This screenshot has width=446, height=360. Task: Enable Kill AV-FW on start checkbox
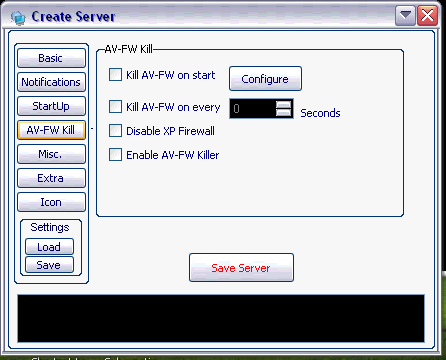coord(115,75)
